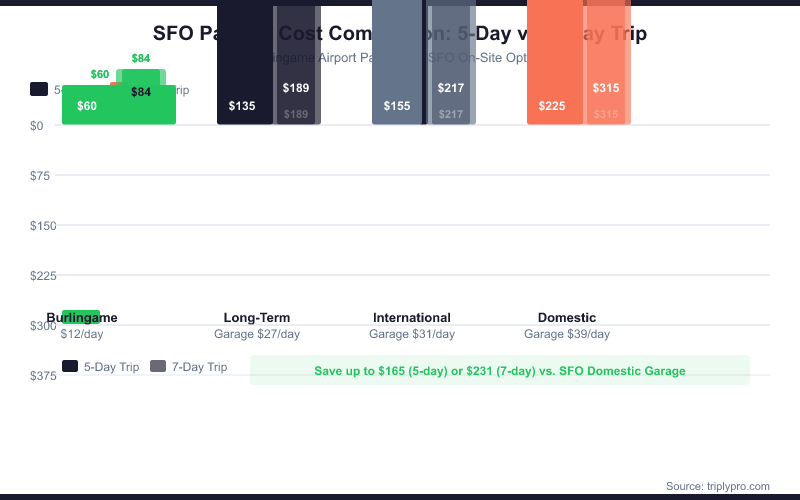Click the 7-Day Trip swatch in bottom legend
The height and width of the screenshot is (500, 800).
(x=158, y=367)
